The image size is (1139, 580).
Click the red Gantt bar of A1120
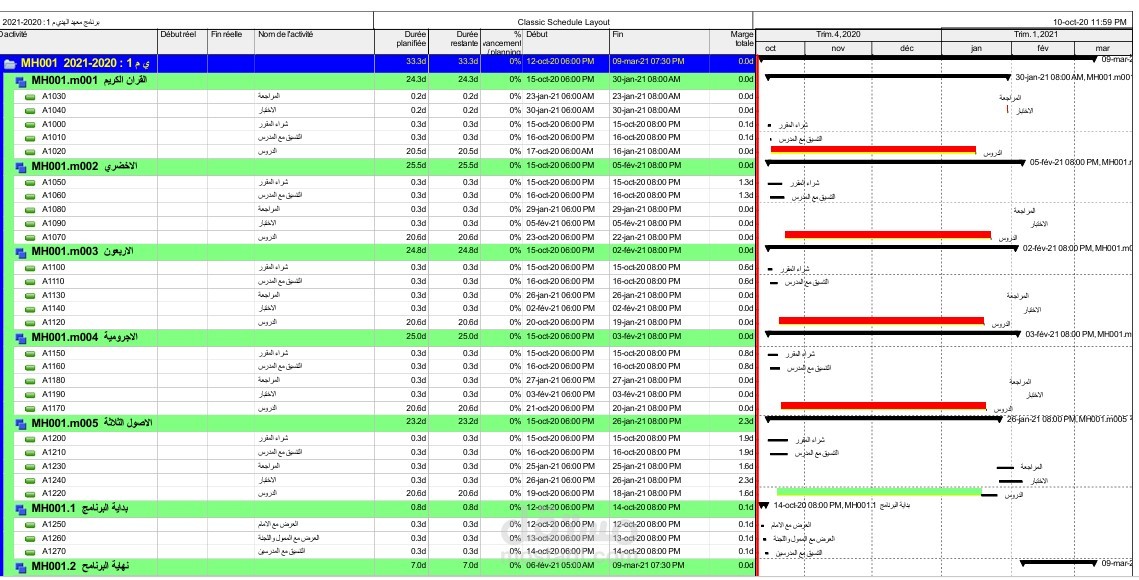coord(881,321)
